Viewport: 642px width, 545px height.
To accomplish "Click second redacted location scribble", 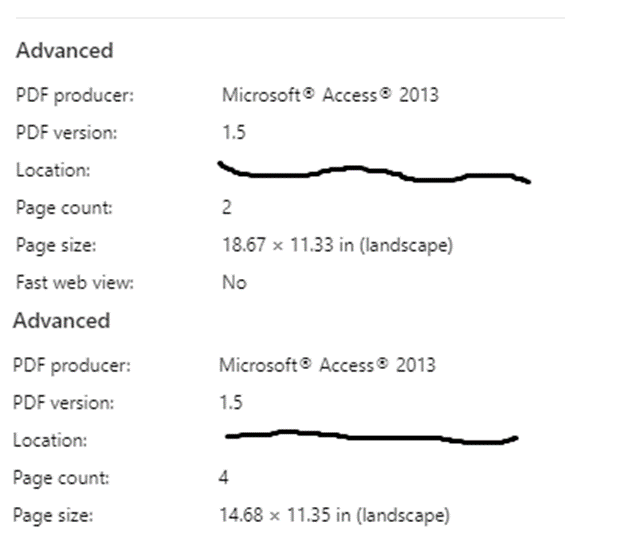I will (x=372, y=437).
